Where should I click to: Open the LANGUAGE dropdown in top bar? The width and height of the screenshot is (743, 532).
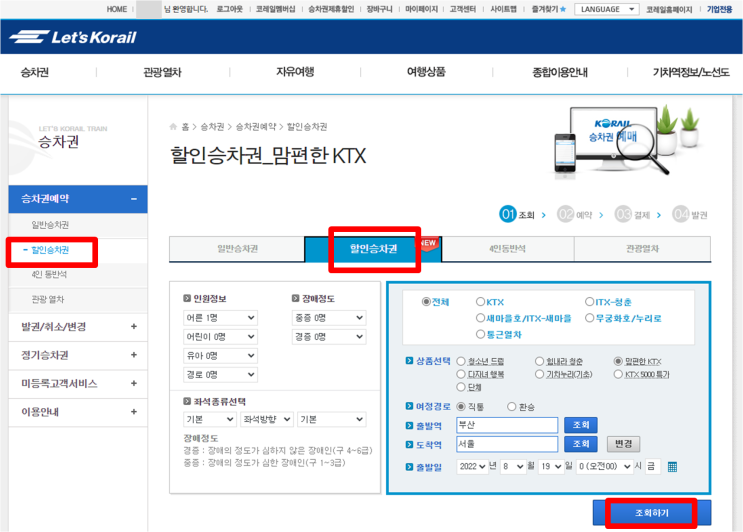pos(607,9)
